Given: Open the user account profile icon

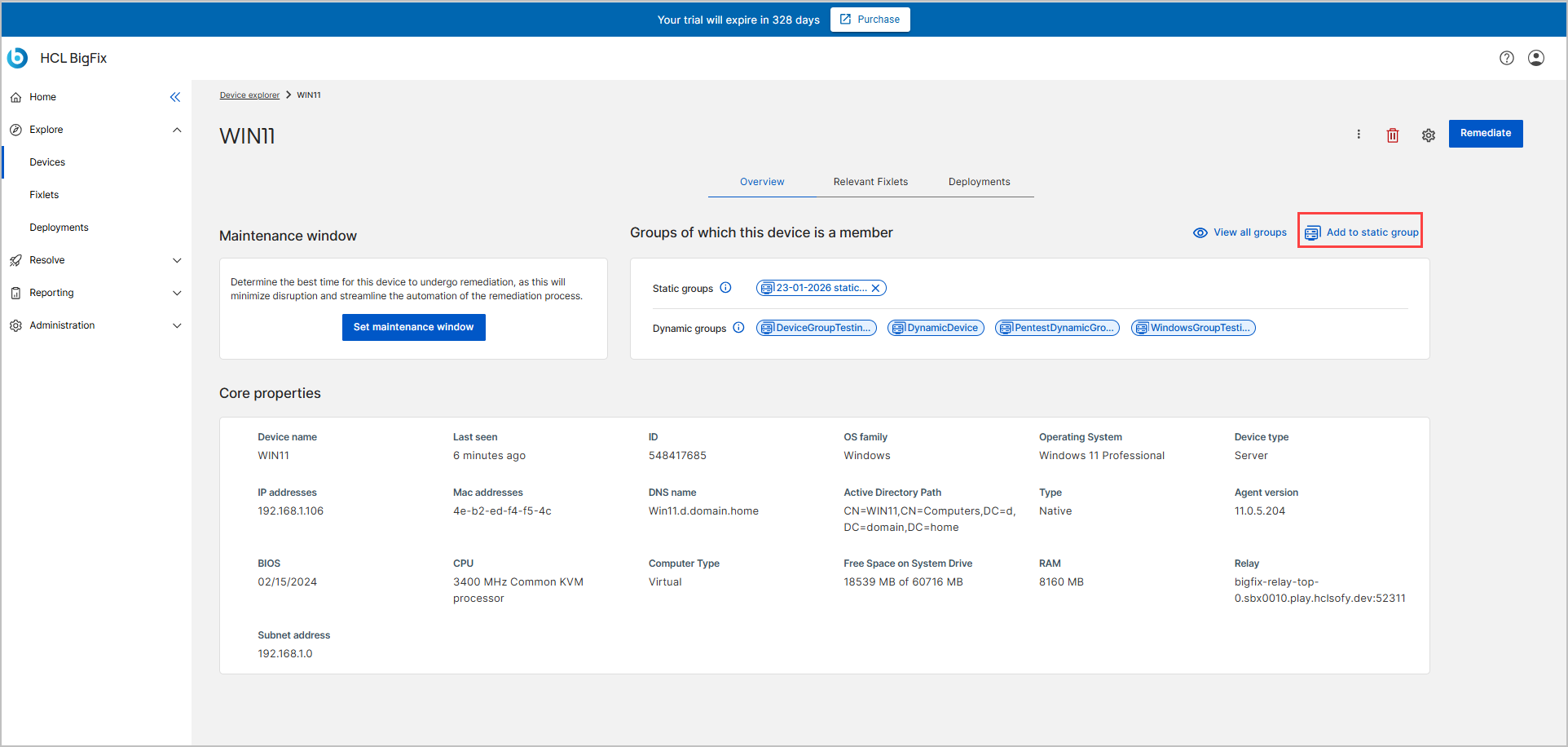Looking at the screenshot, I should (x=1535, y=58).
